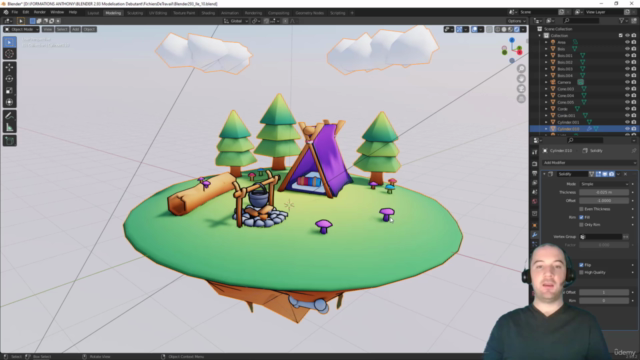Collapse the Collection tree in outliner
Image resolution: width=640 pixels, height=360 pixels.
(540, 36)
